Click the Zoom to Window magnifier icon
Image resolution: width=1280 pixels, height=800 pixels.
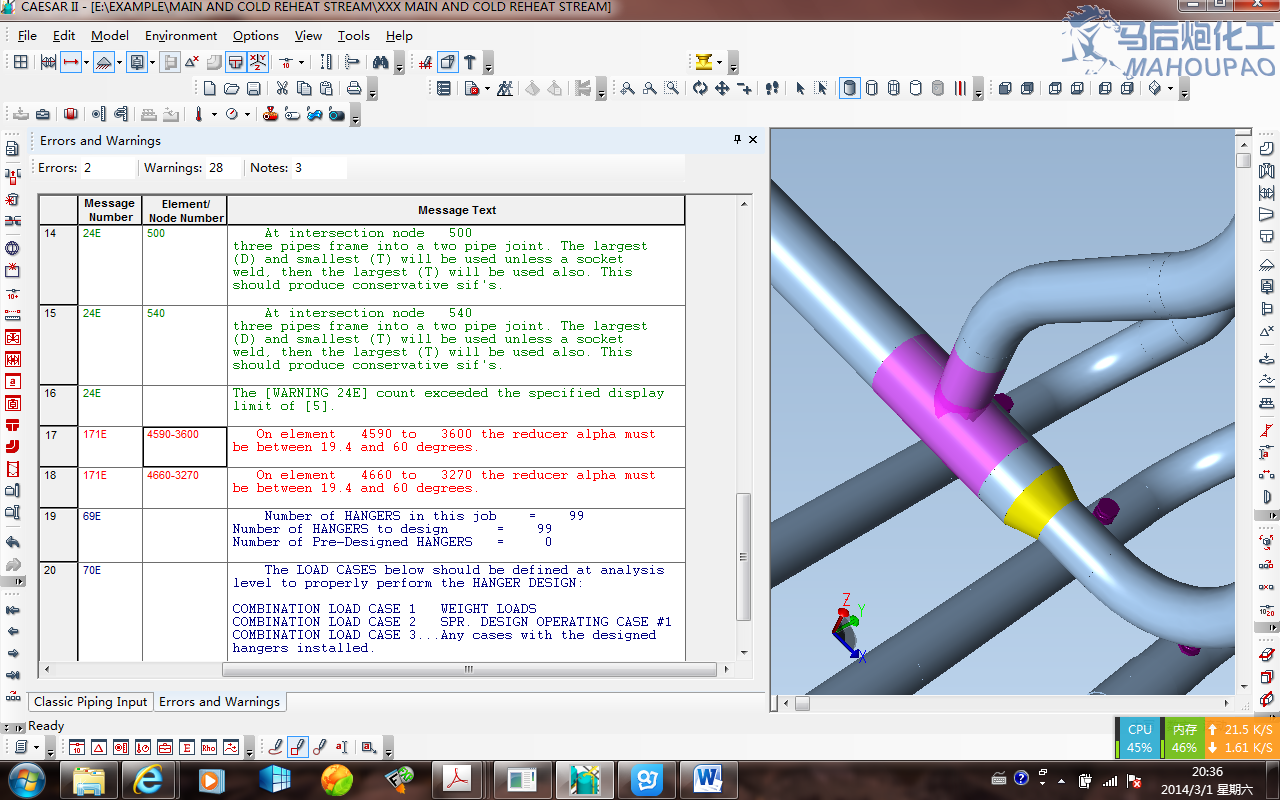673,88
